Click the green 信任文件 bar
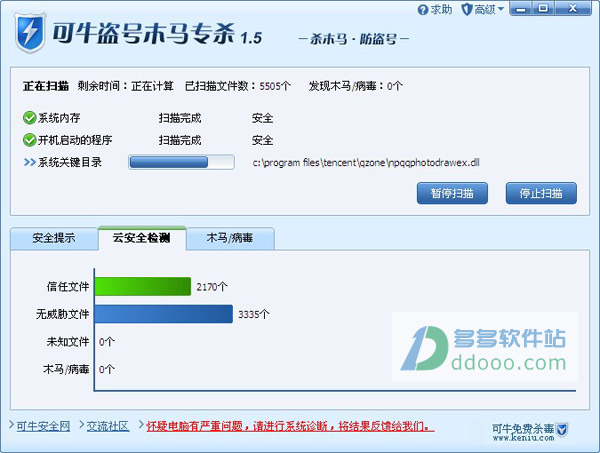Screen dimensions: 600x453 [143, 287]
